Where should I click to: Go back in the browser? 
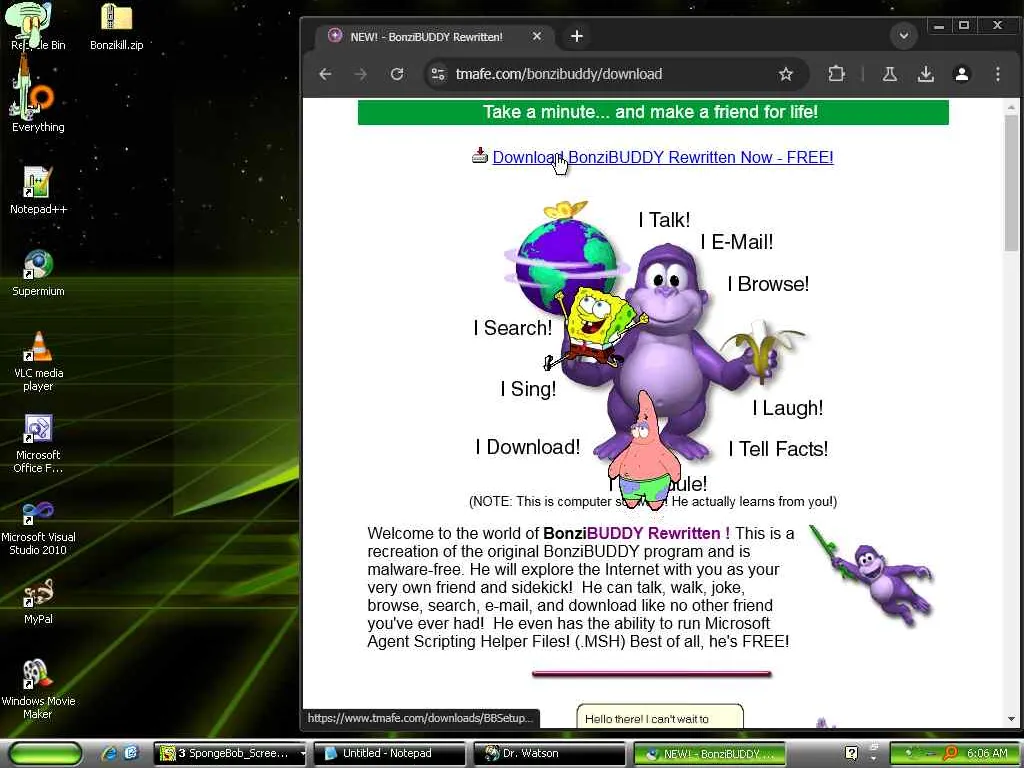[325, 74]
